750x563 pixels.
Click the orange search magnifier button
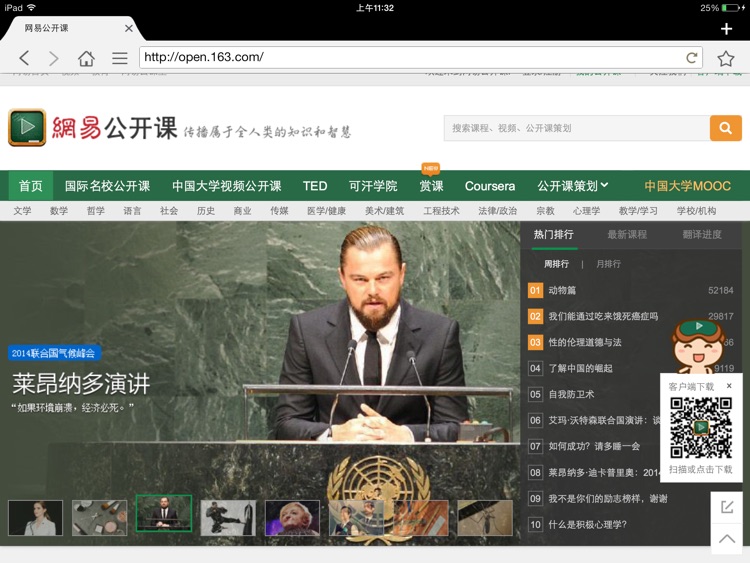[726, 128]
